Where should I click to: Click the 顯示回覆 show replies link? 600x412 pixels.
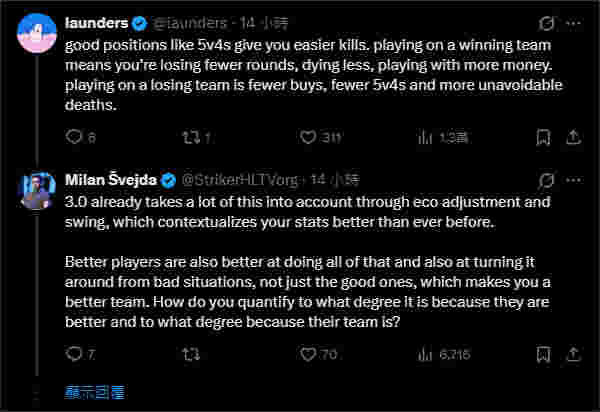click(94, 391)
